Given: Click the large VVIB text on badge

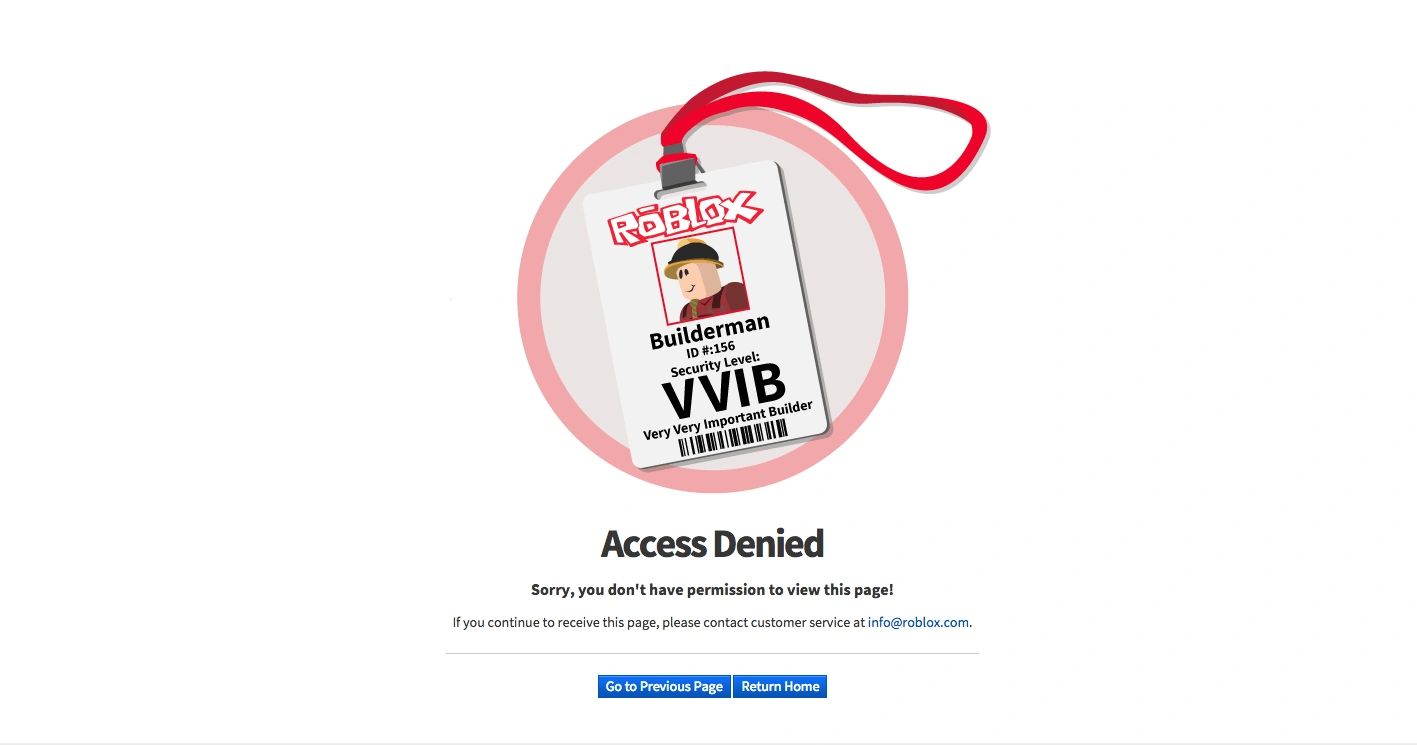Looking at the screenshot, I should (x=724, y=389).
